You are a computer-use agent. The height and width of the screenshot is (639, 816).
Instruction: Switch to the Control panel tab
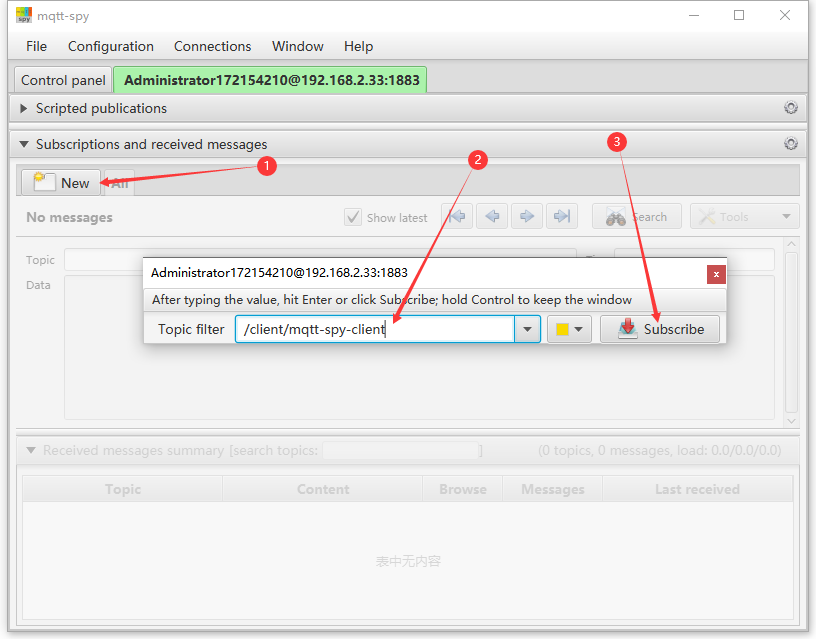63,80
